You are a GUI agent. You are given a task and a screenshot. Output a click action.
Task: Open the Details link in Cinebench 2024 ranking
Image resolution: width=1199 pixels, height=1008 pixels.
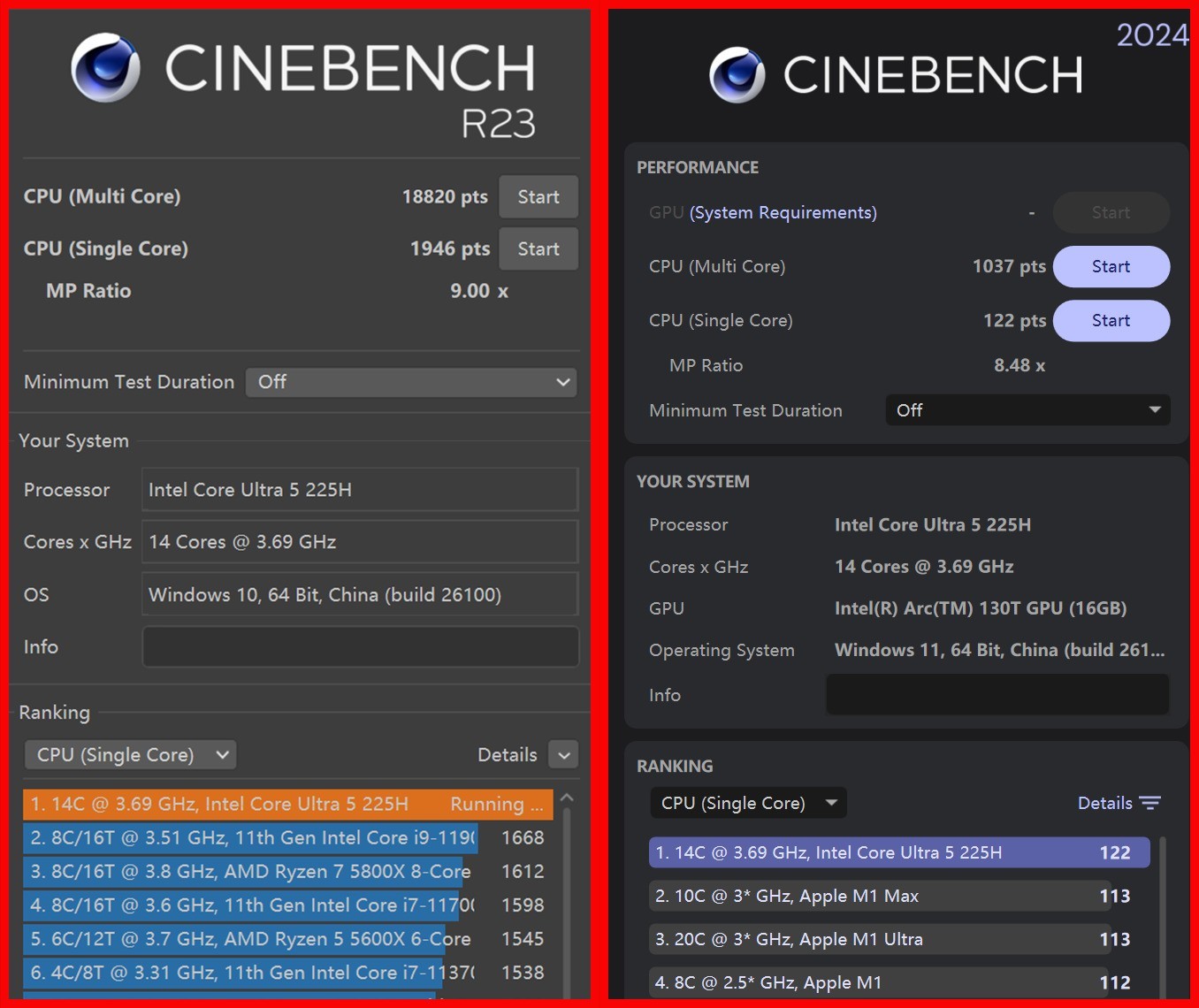coord(1104,803)
